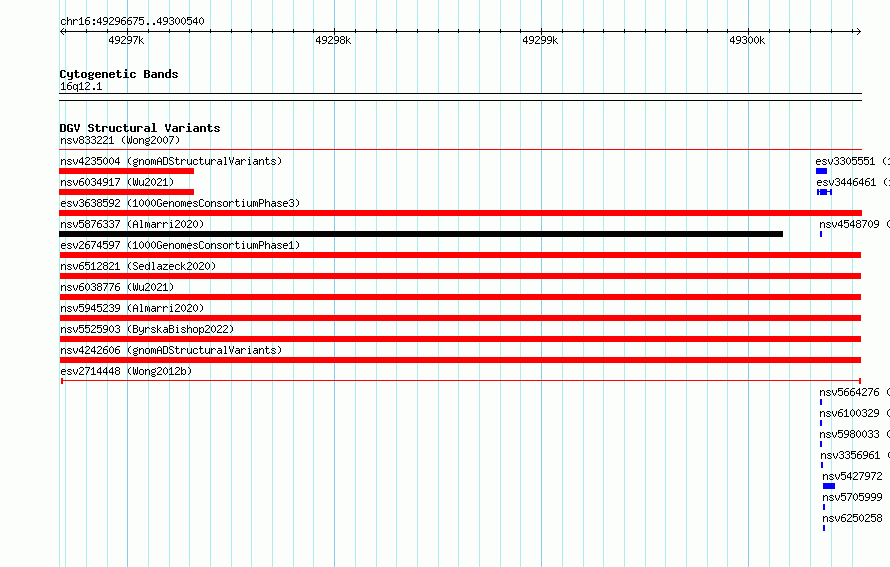Click the red bar under nsv6038776
890x567 pixels.
[460, 297]
